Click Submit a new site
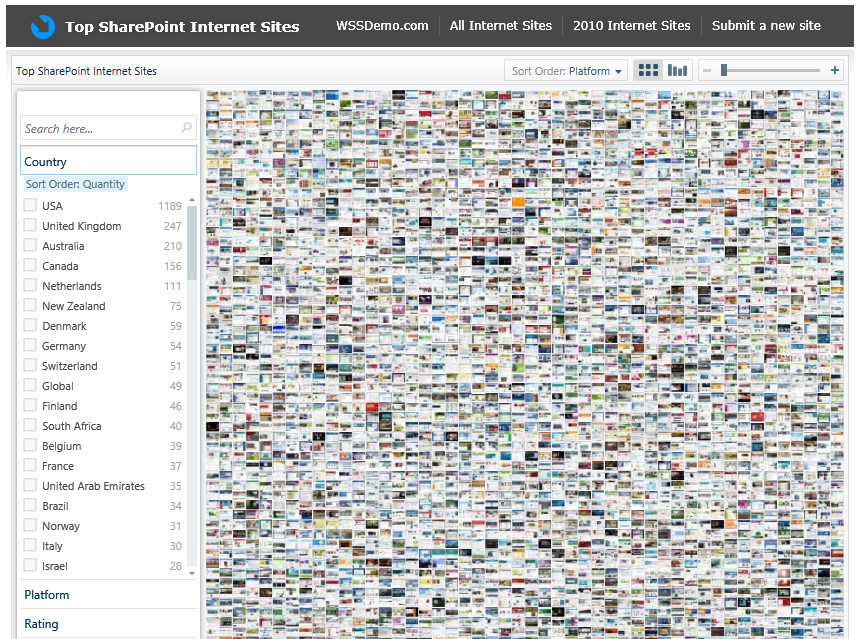The width and height of the screenshot is (862, 639). pos(766,26)
